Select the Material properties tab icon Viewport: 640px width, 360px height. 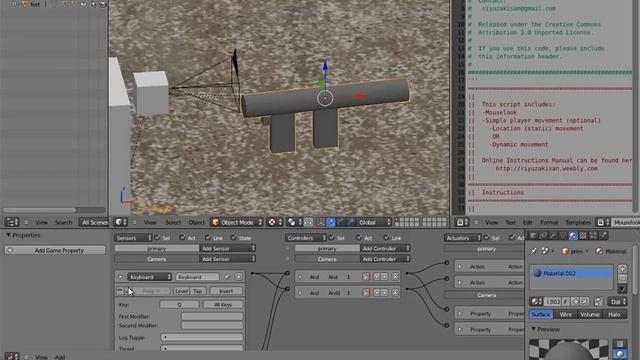pyautogui.click(x=573, y=236)
